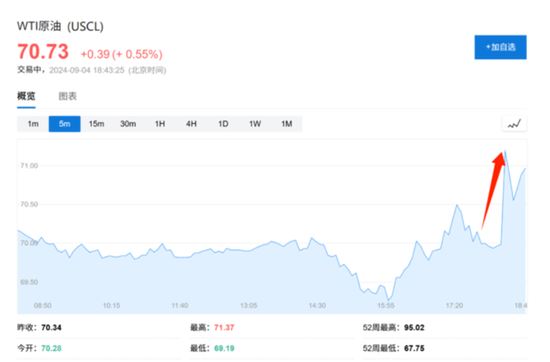The width and height of the screenshot is (550, 362).
Task: Choose the 1H interval
Action: (x=160, y=124)
